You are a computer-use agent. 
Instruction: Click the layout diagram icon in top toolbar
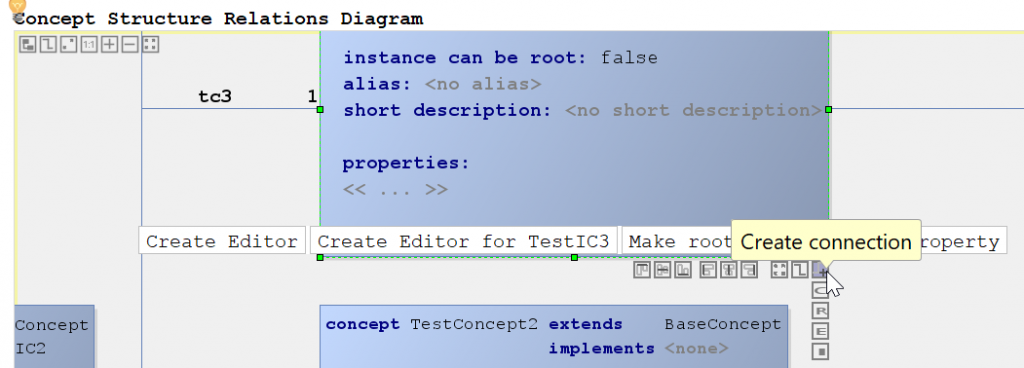[27, 44]
